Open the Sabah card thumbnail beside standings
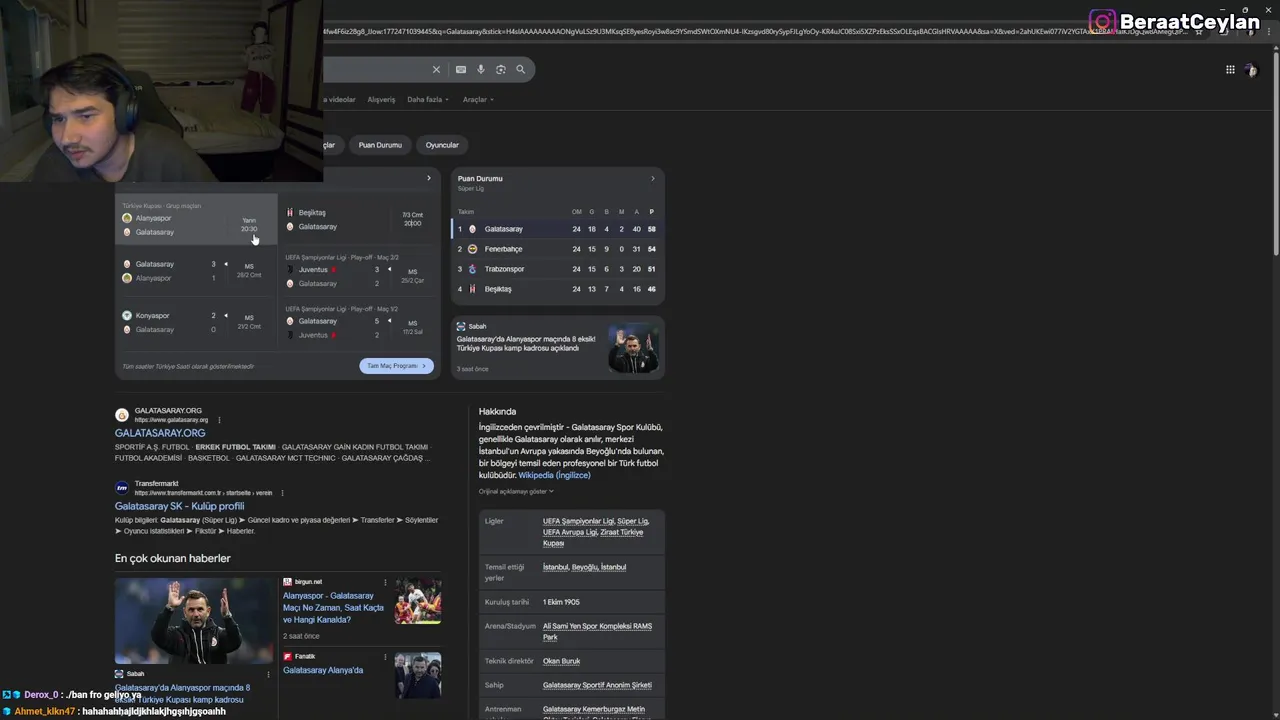The image size is (1280, 720). coord(633,347)
